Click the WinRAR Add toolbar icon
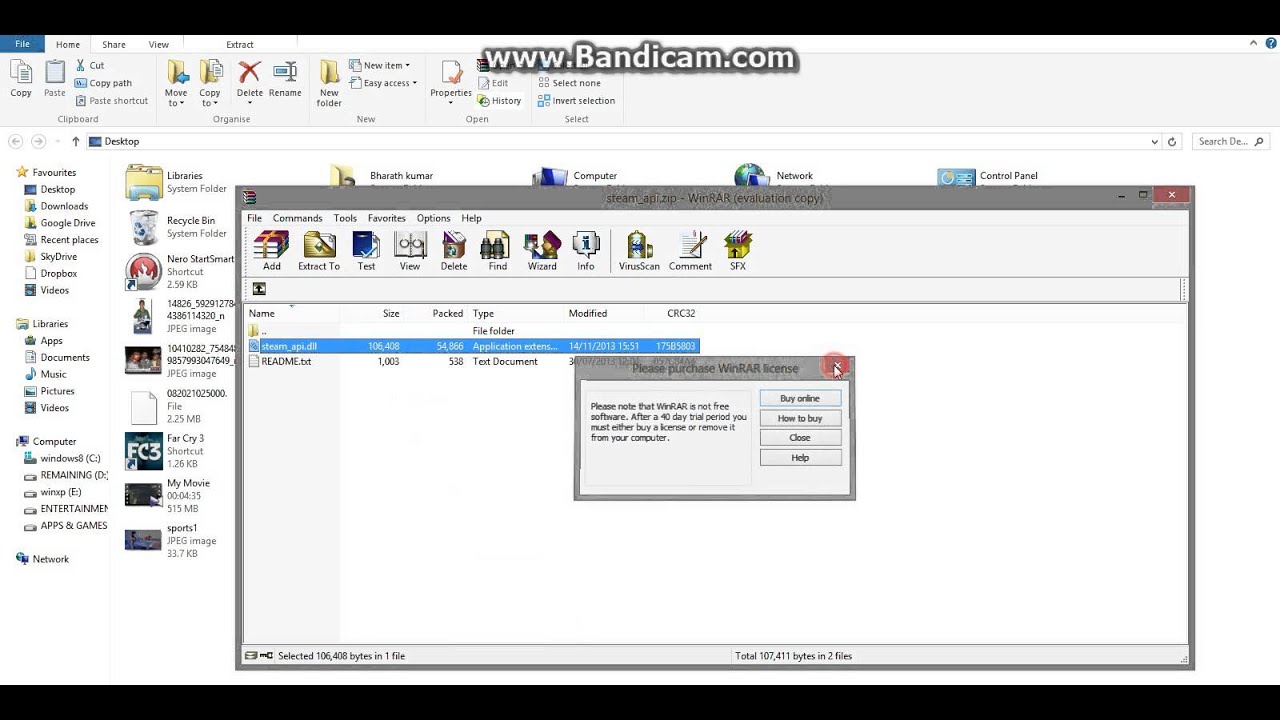This screenshot has height=720, width=1280. [x=271, y=251]
